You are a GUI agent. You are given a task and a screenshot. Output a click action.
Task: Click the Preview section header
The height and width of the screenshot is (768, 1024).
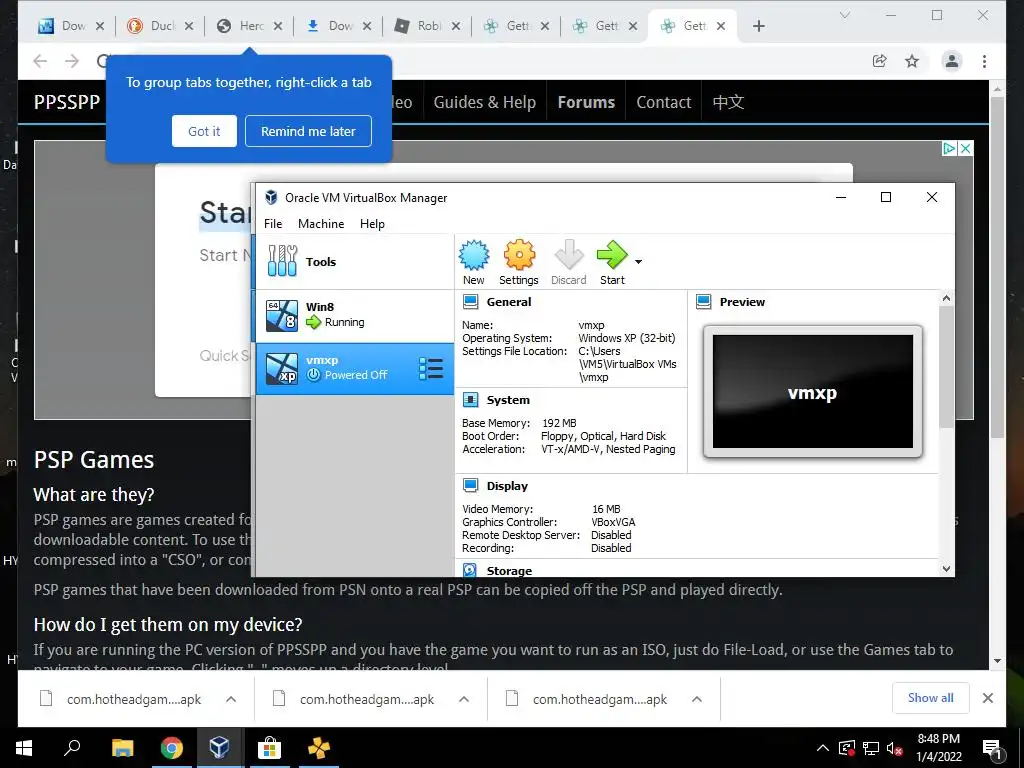(742, 302)
